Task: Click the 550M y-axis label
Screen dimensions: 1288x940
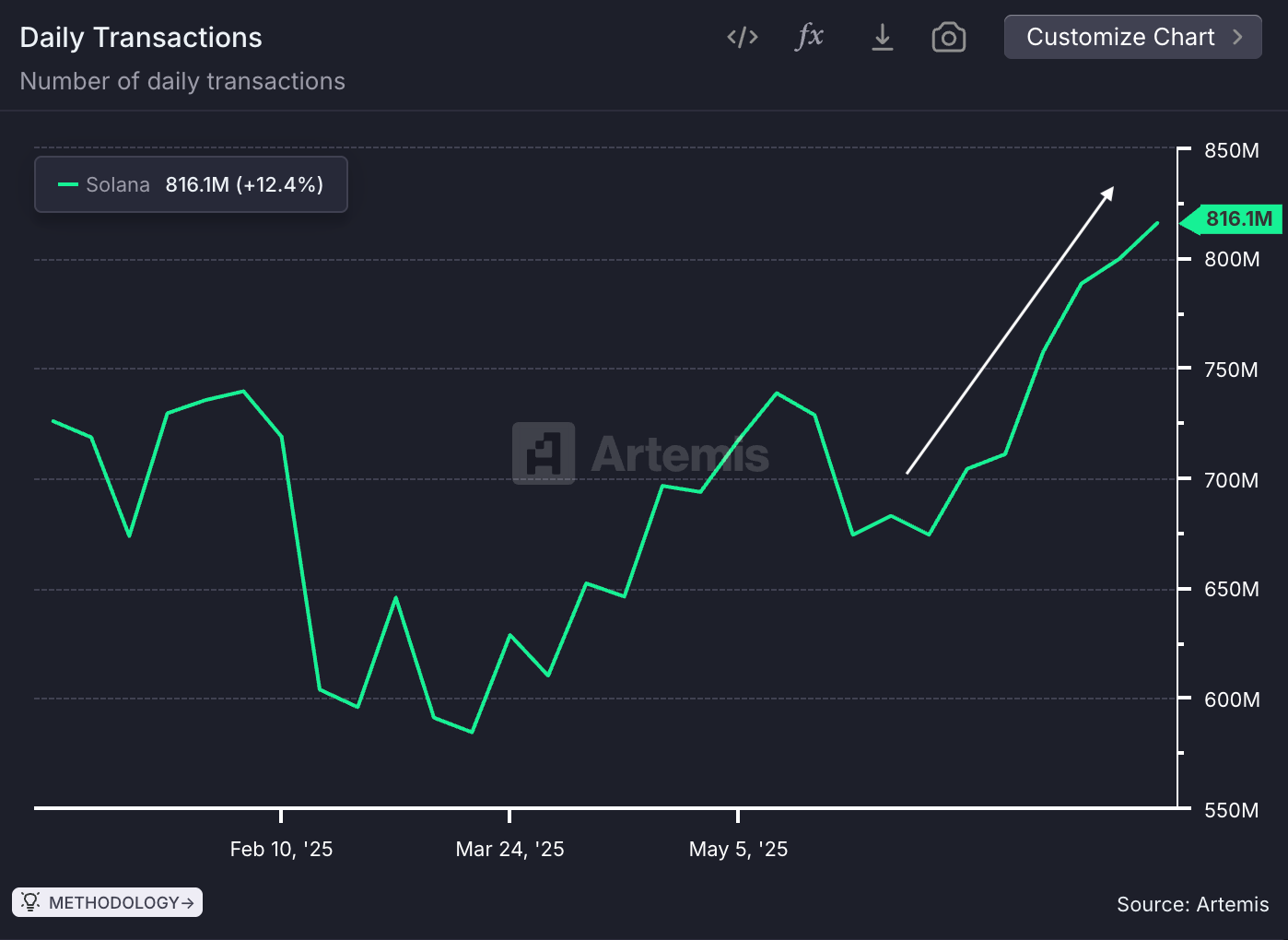Action: (x=1232, y=810)
